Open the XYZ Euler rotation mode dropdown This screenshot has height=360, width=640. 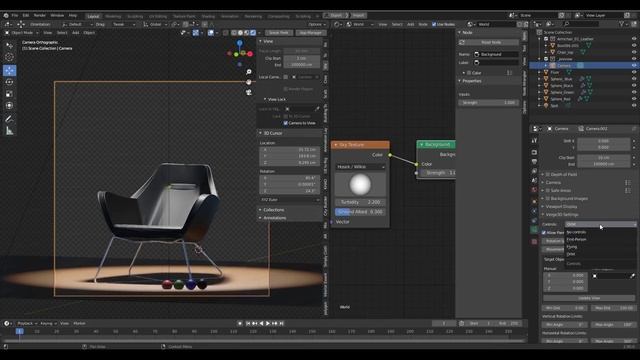coord(290,200)
